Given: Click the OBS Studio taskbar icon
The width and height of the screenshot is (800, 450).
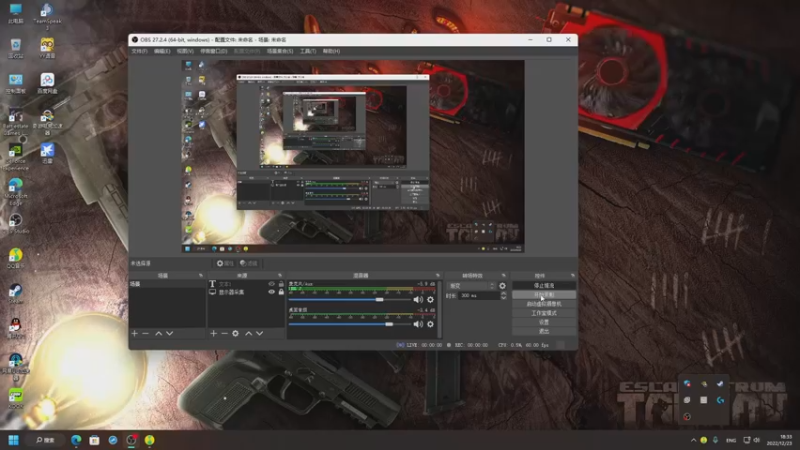Looking at the screenshot, I should click(131, 440).
